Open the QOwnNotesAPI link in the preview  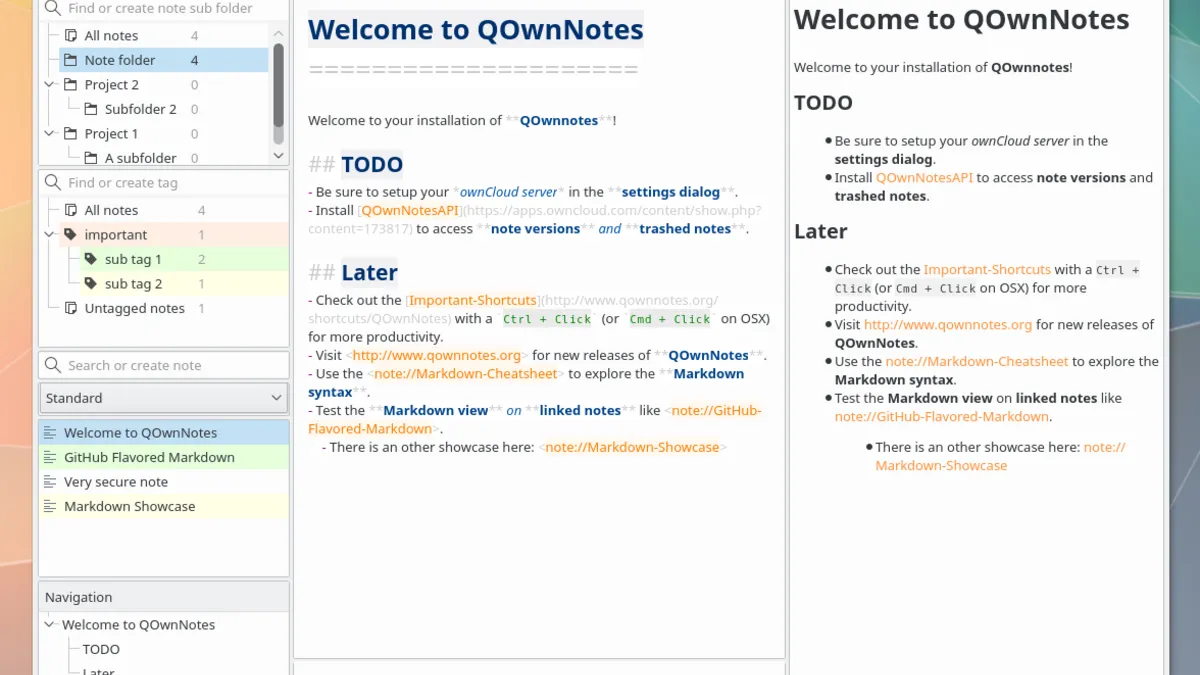pos(924,178)
